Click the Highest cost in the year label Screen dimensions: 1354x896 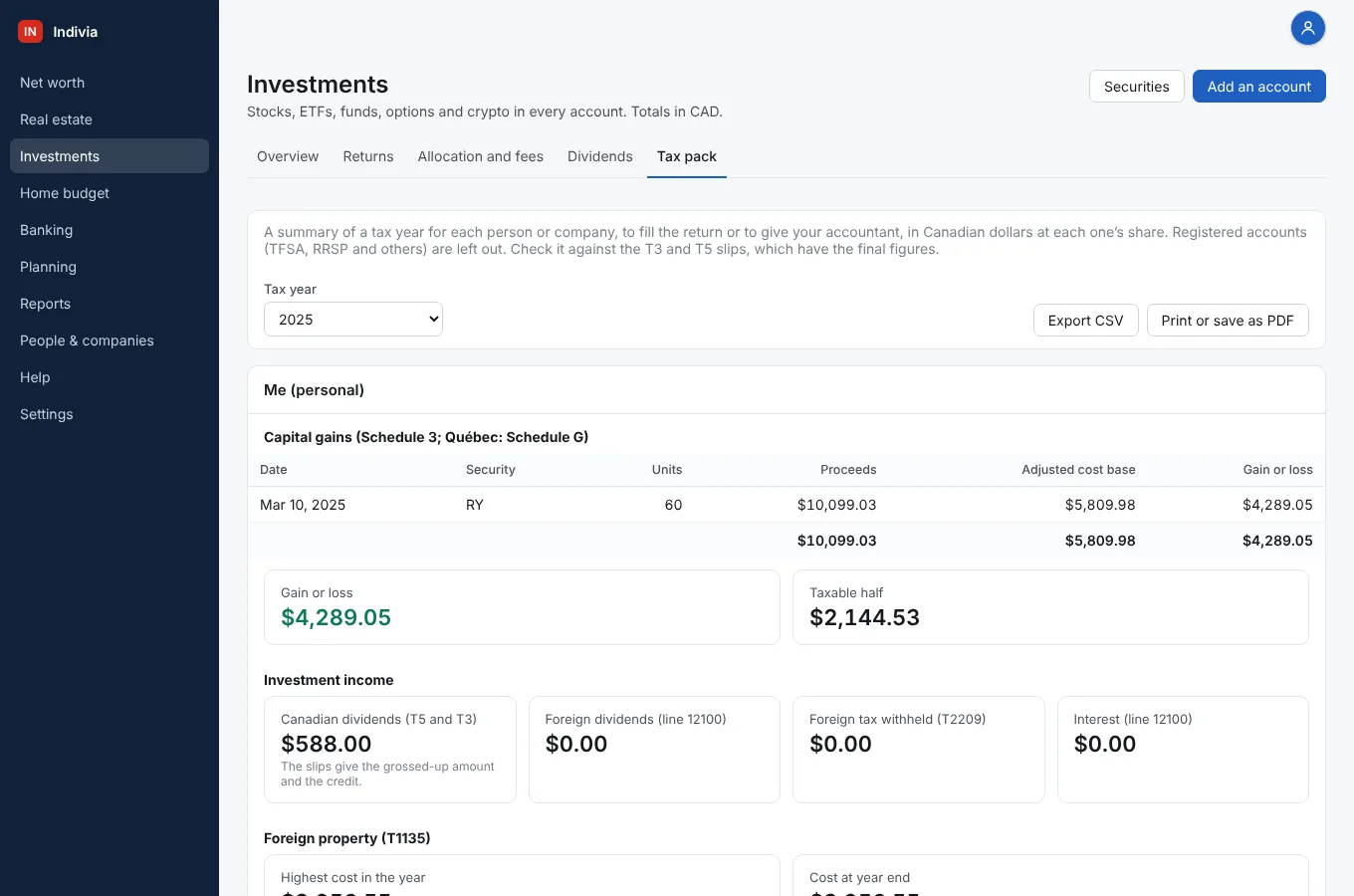(353, 877)
